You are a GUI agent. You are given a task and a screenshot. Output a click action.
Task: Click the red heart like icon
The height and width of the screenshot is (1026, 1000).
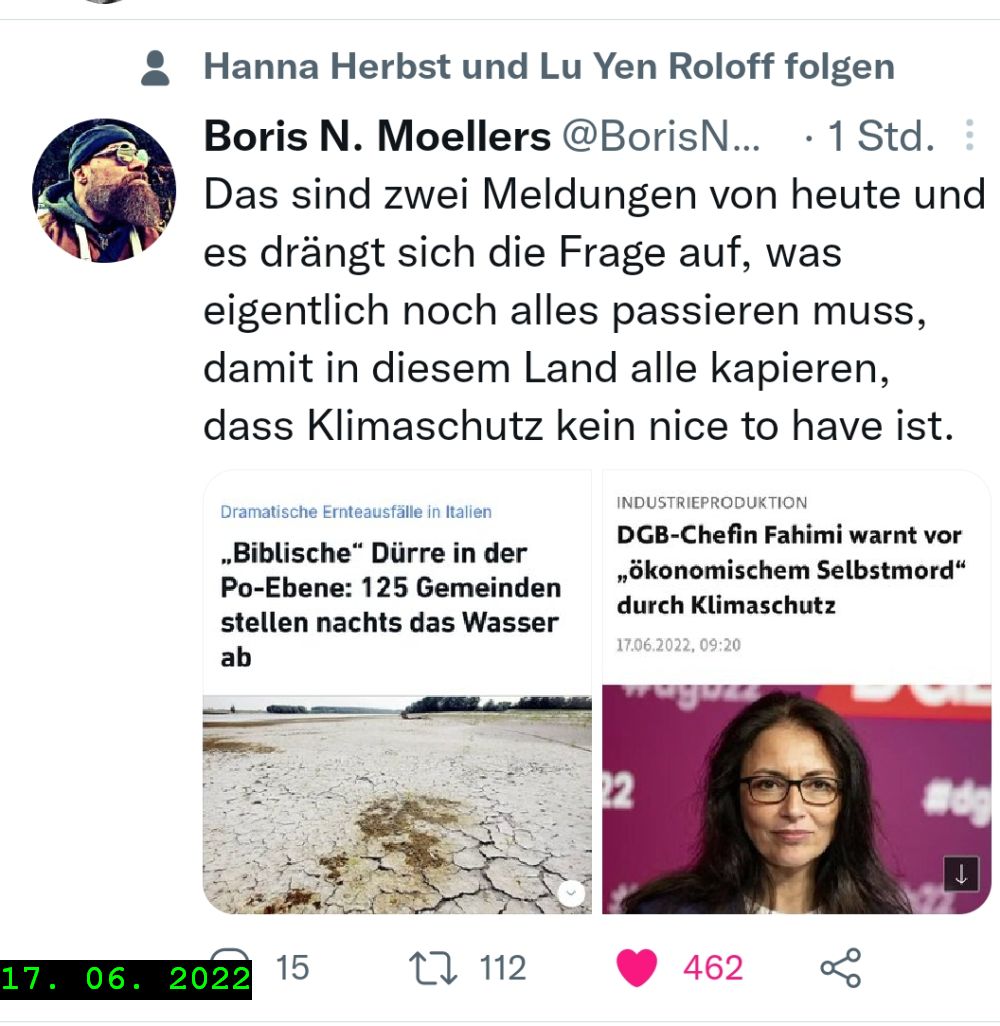pyautogui.click(x=636, y=967)
